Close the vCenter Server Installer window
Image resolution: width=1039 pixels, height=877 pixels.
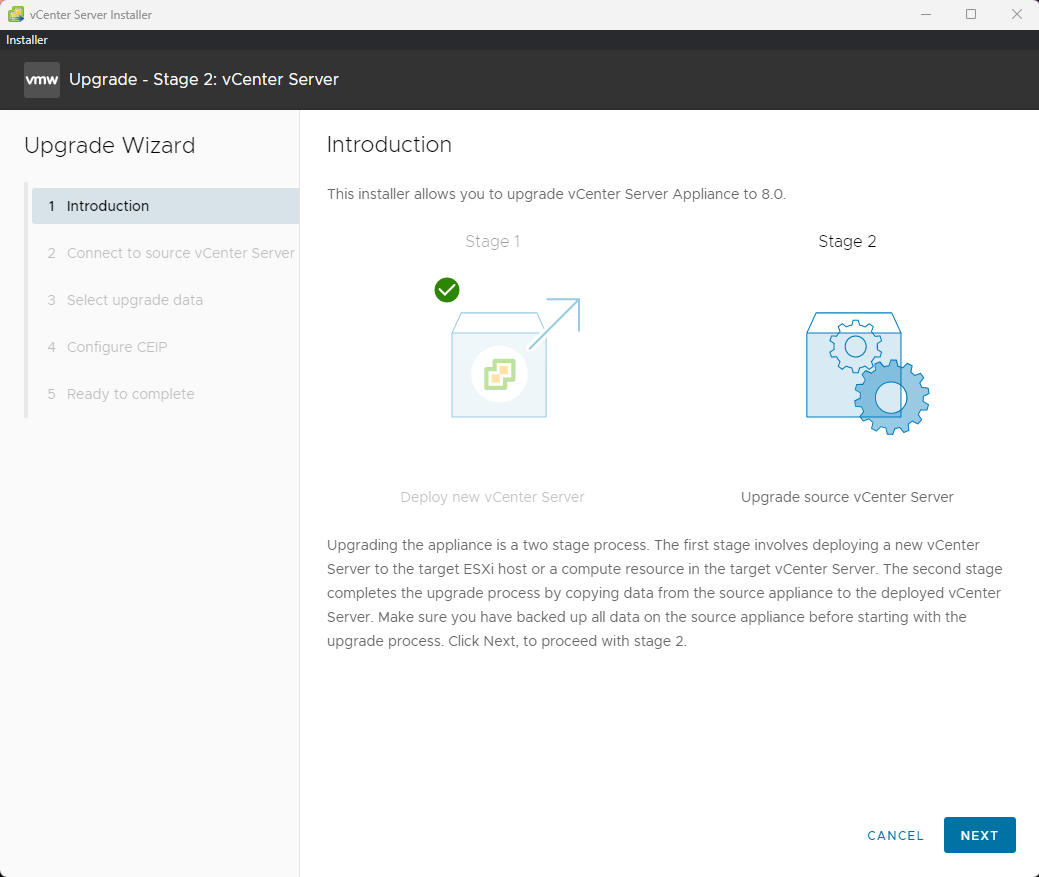1016,14
